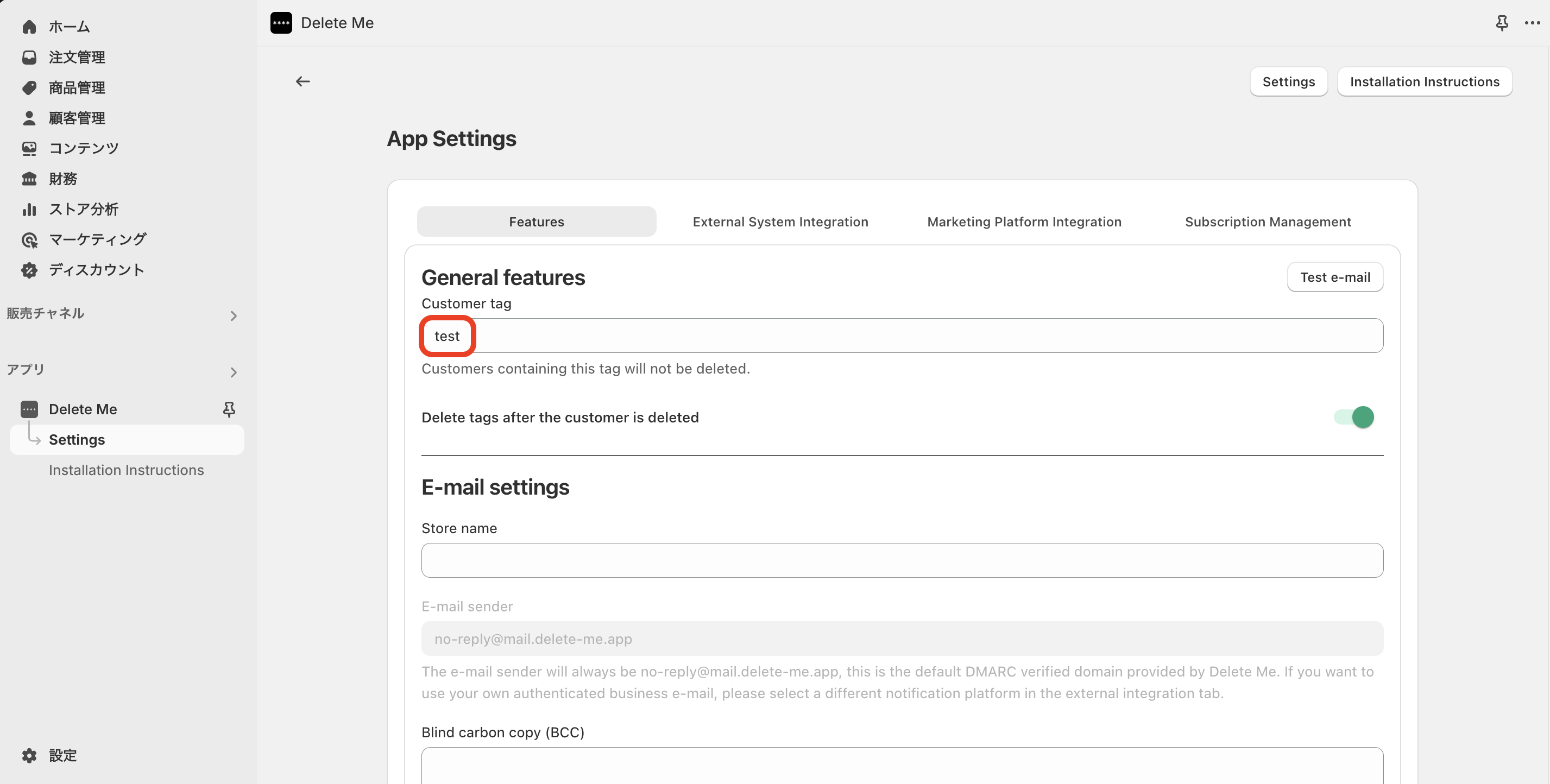1550x784 pixels.
Task: Click the settings gear icon at bottom of sidebar
Action: pos(29,755)
